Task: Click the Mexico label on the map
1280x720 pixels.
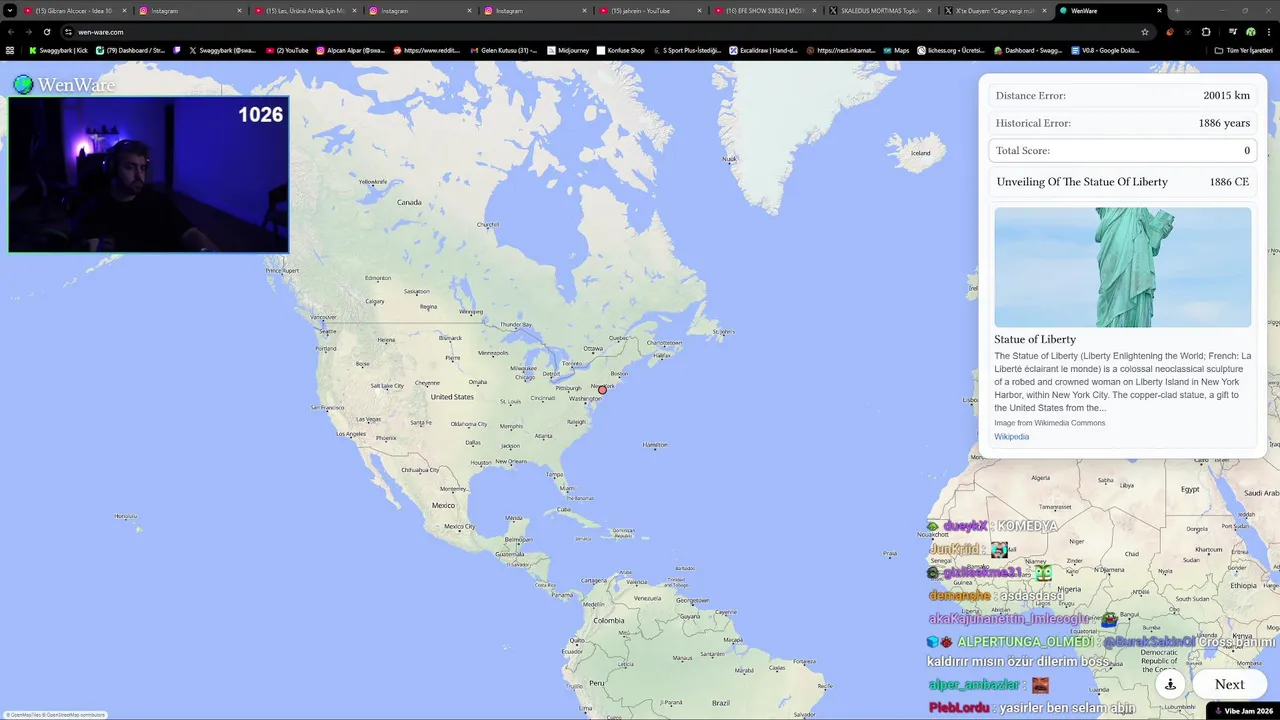Action: (443, 505)
